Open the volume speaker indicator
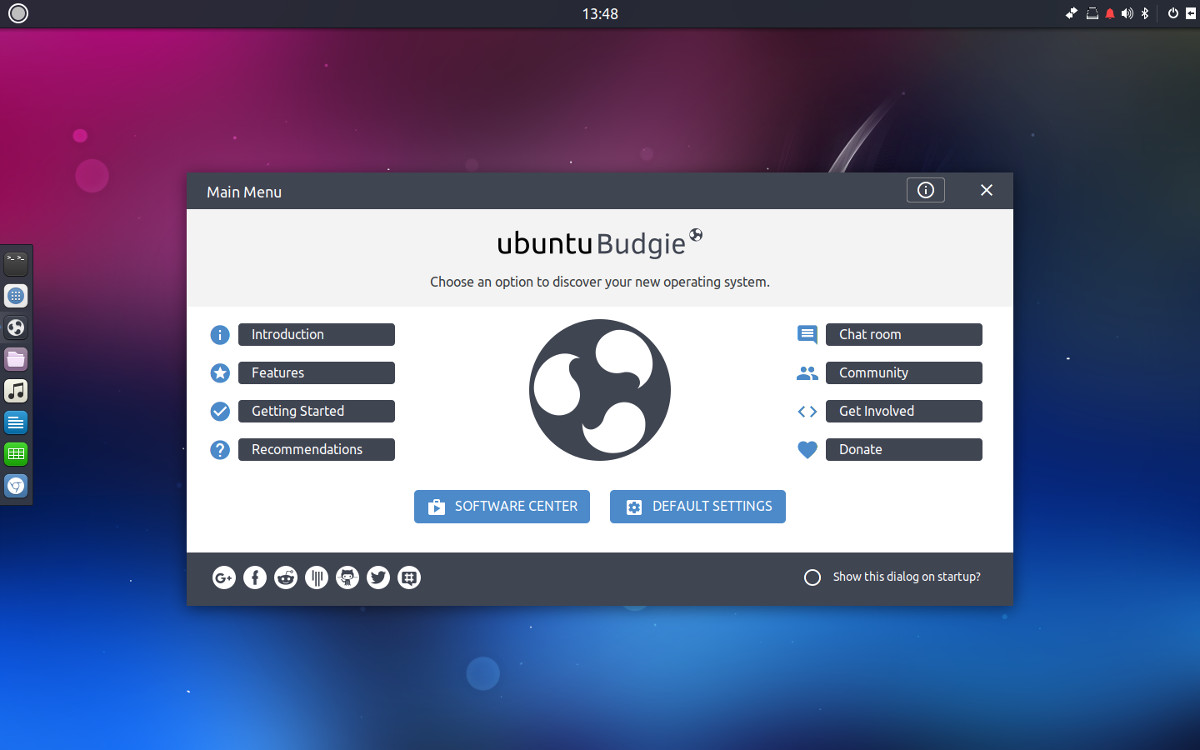Screen dimensions: 1200x750 tap(1127, 13)
